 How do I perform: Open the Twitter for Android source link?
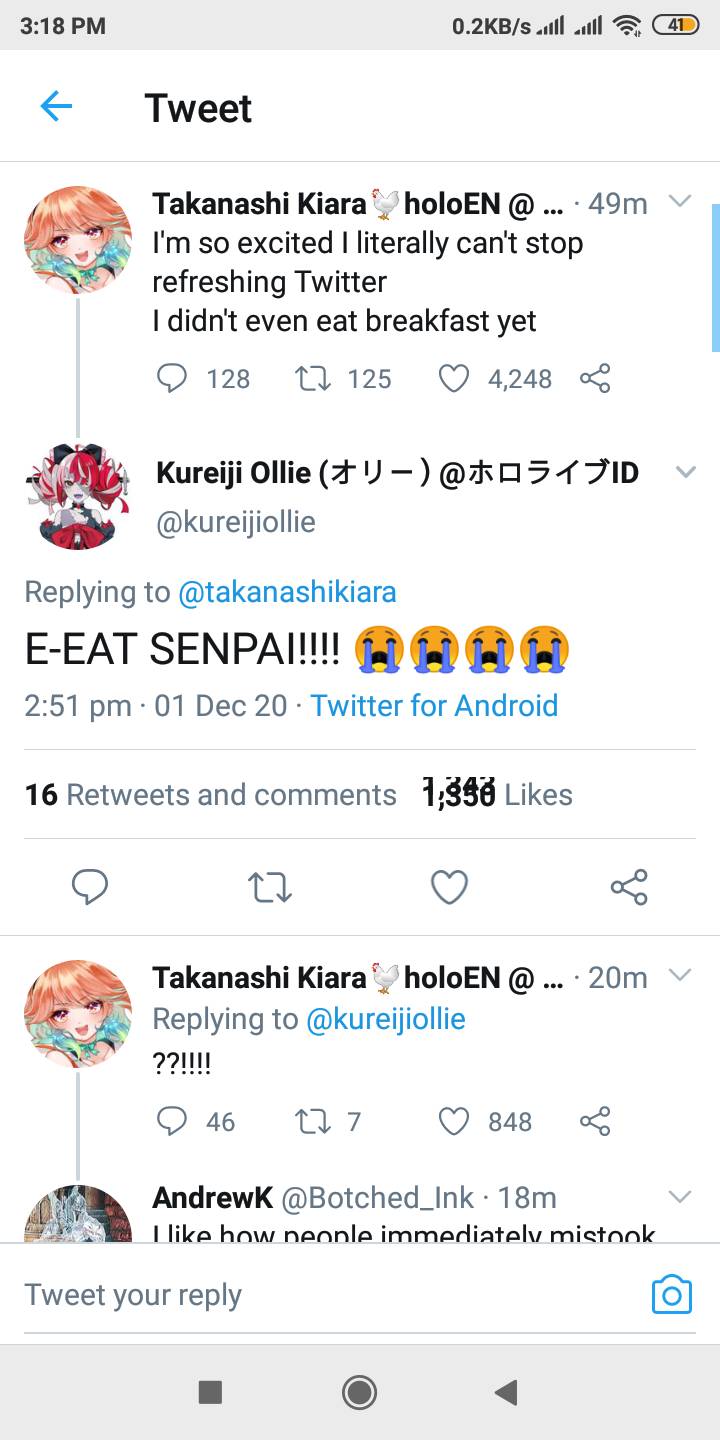coord(434,706)
